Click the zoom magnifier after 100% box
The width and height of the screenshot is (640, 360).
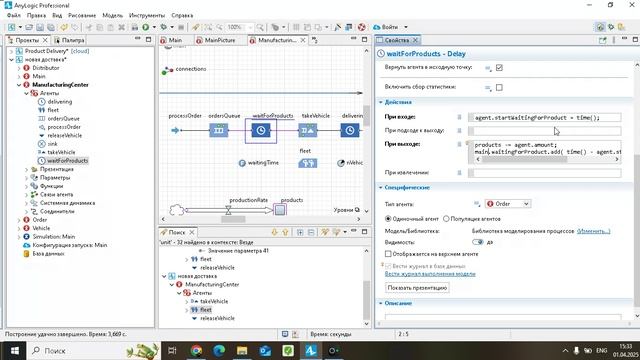click(260, 27)
